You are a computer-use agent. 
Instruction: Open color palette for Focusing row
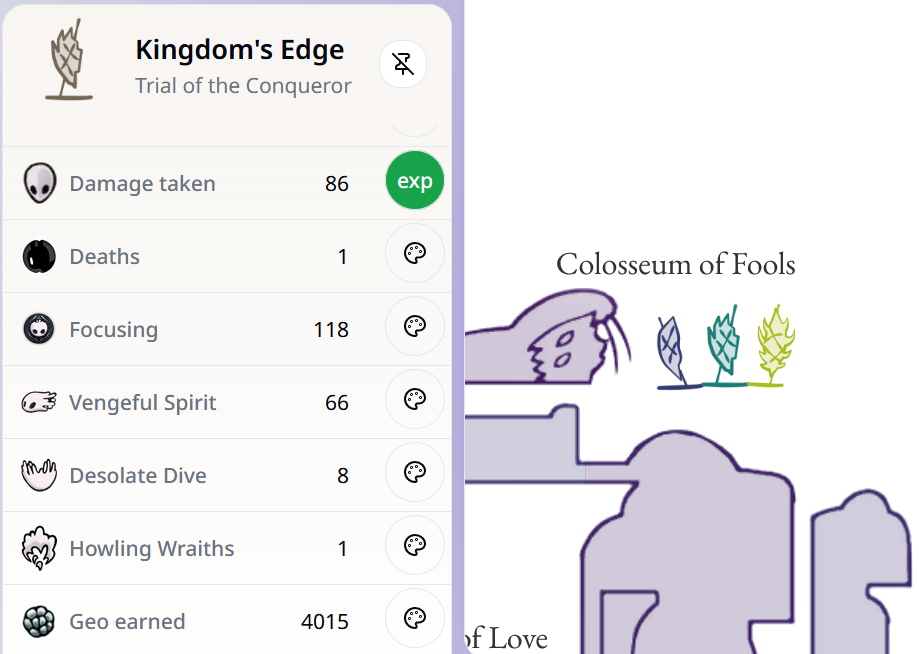[x=414, y=327]
